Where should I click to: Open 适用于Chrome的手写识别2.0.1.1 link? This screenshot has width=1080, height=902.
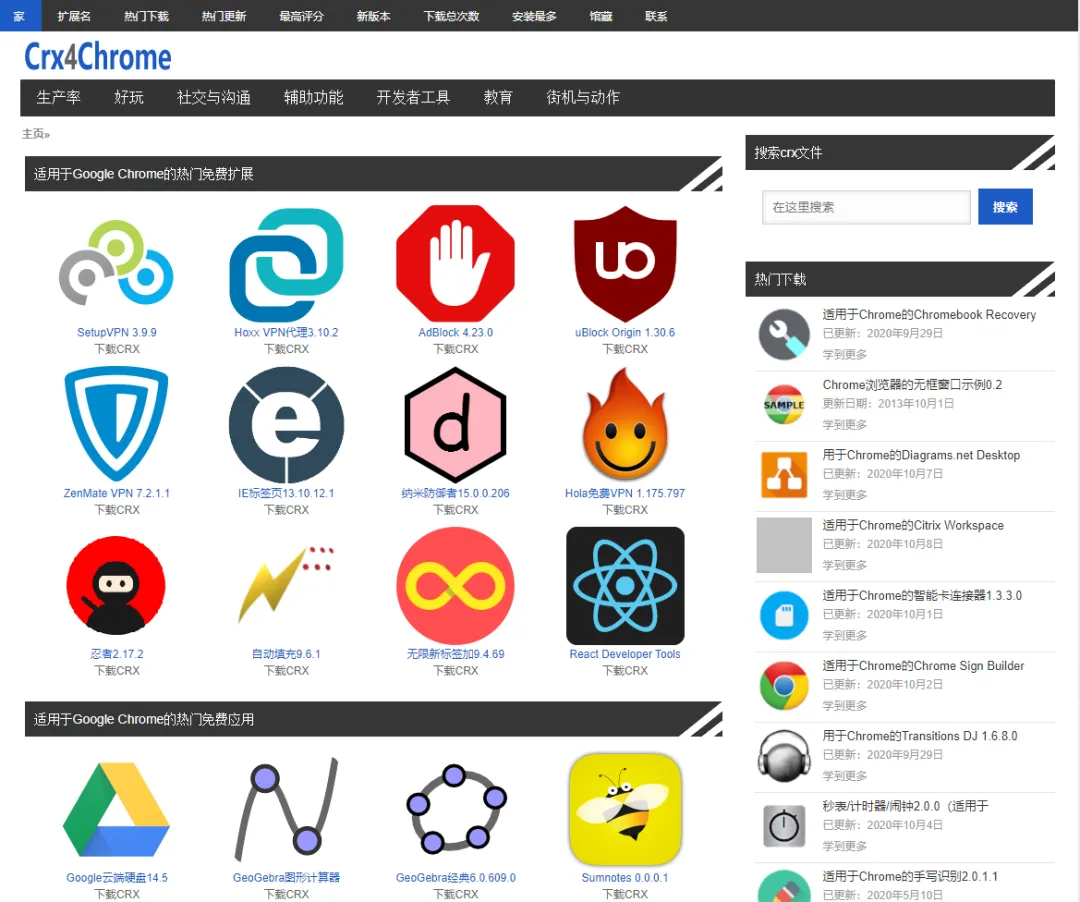(x=910, y=877)
